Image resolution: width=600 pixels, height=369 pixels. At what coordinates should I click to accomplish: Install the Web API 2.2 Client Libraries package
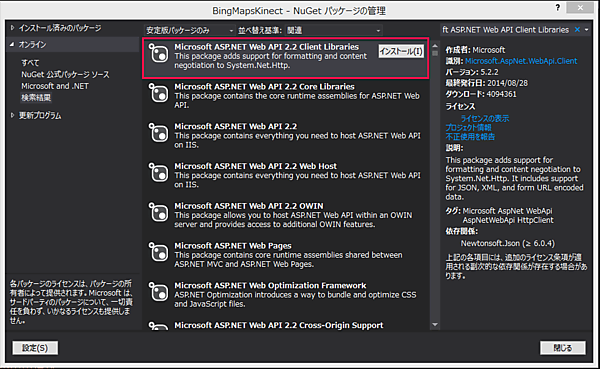tap(401, 51)
